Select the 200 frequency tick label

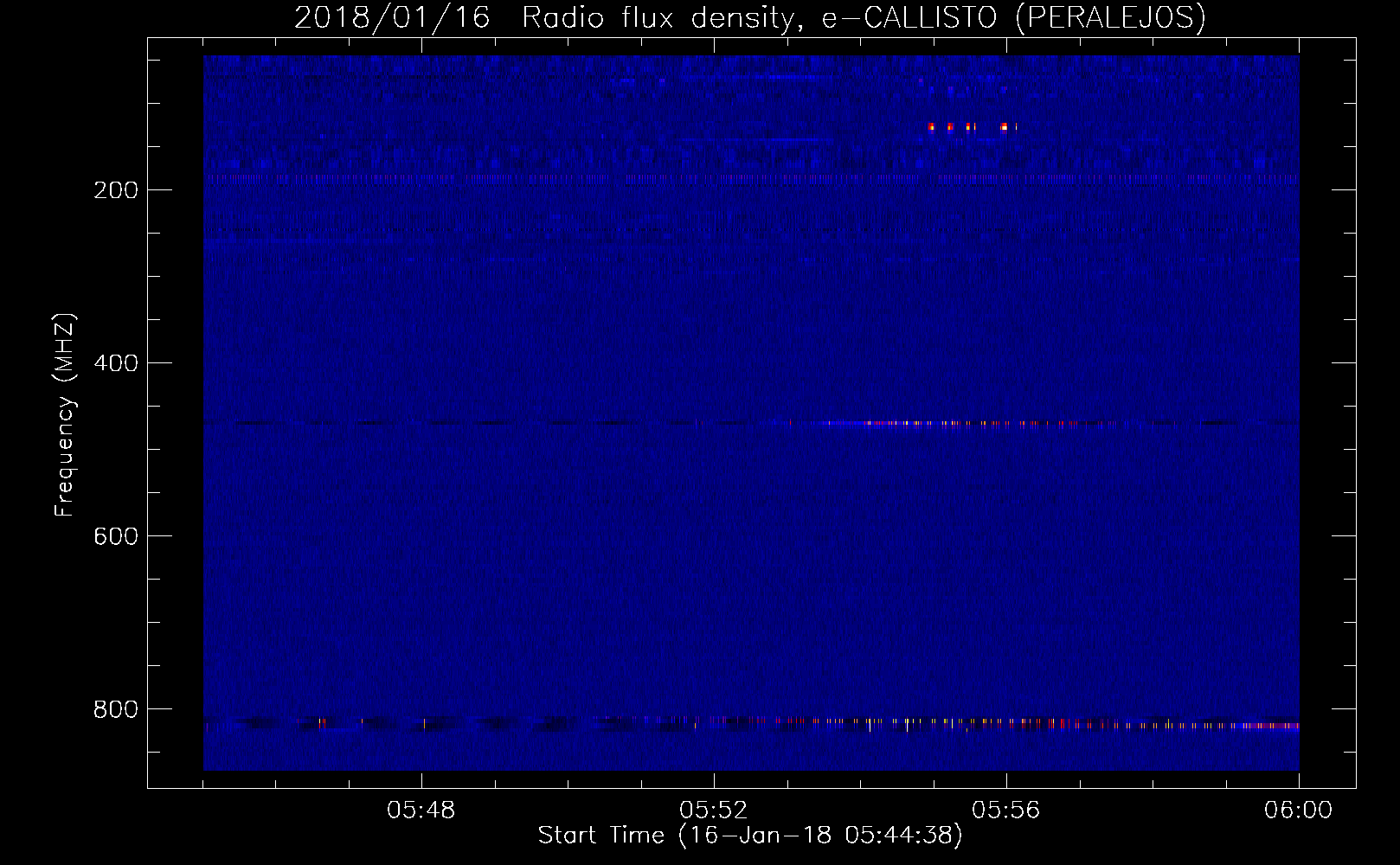tap(116, 190)
